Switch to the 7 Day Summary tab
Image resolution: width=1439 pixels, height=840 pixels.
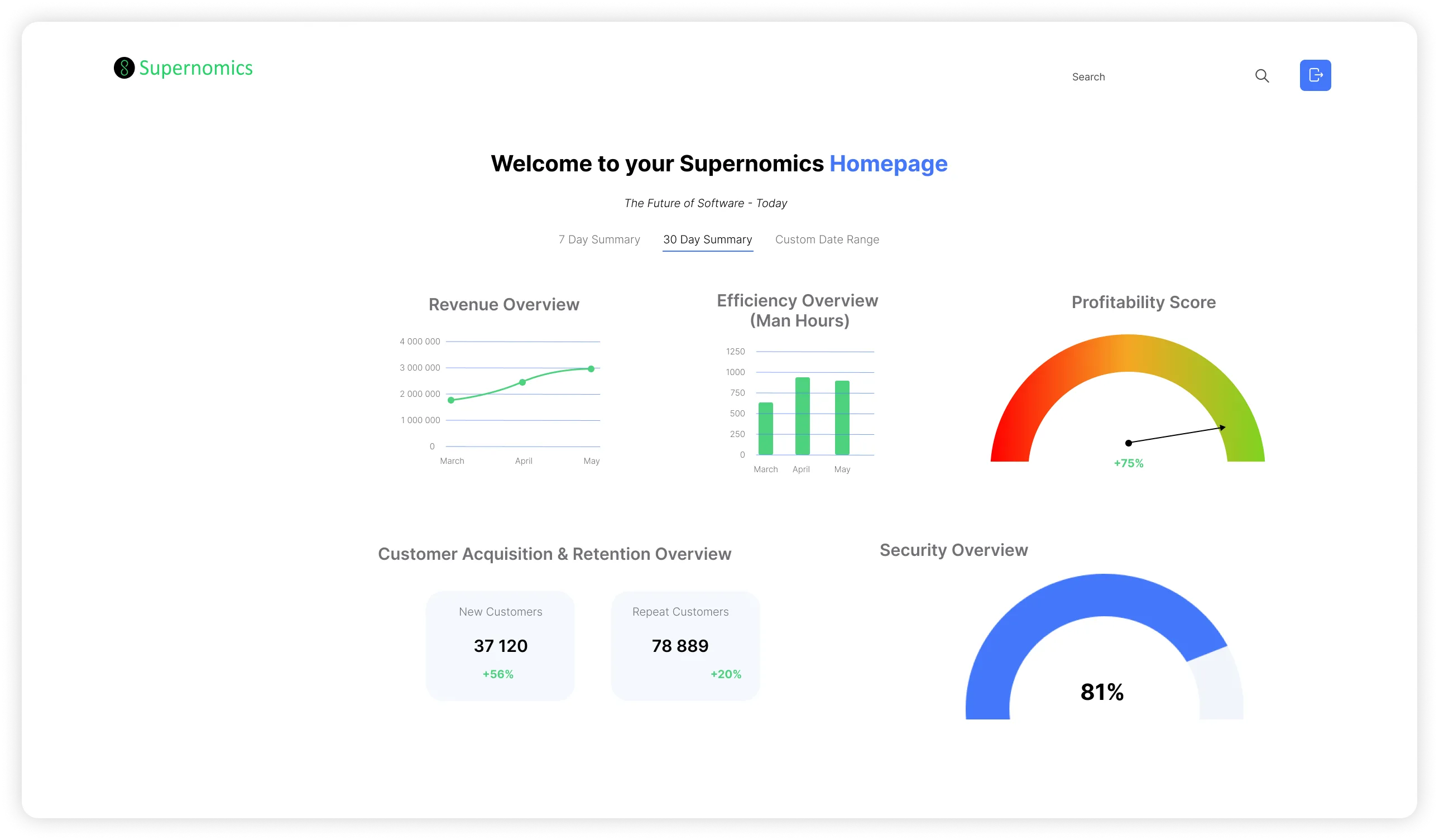[599, 240]
